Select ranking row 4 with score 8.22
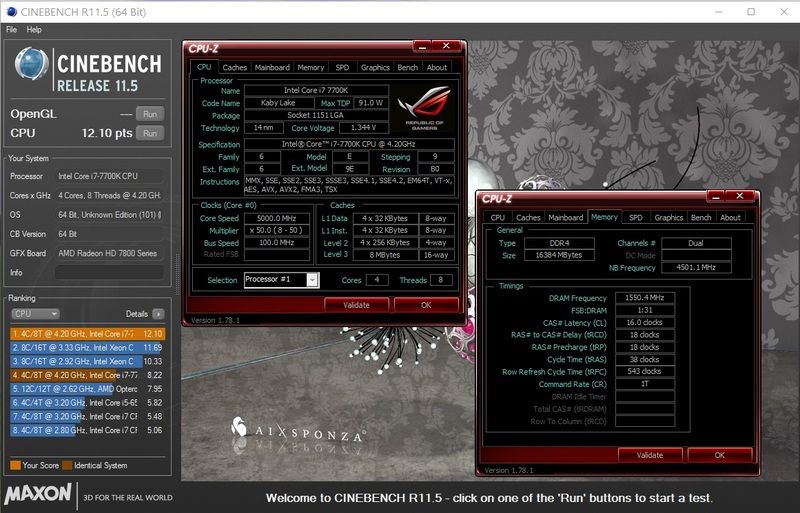 click(x=88, y=375)
